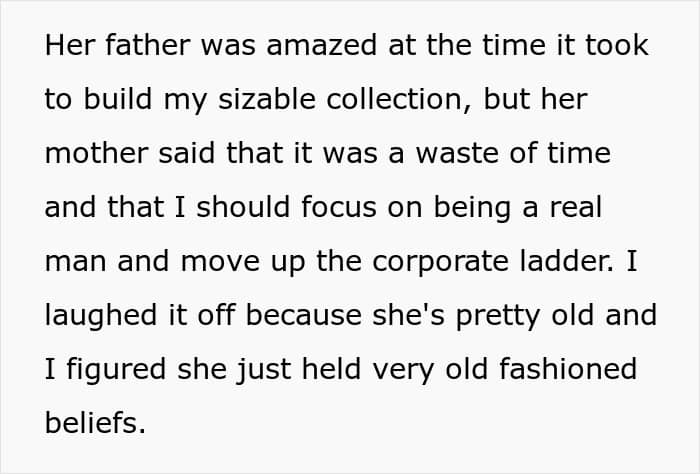Click the word "collection," in the text
The height and width of the screenshot is (474, 700).
[399, 99]
